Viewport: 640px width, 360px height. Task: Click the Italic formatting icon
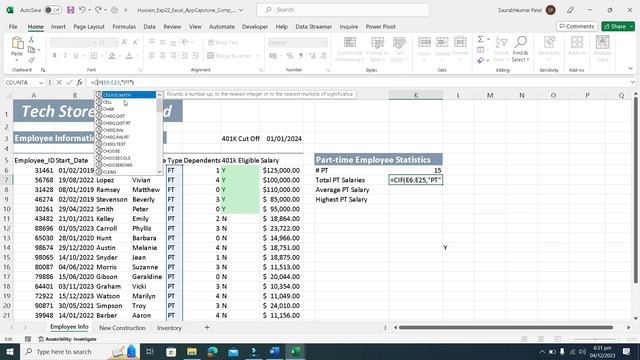pyautogui.click(x=65, y=56)
